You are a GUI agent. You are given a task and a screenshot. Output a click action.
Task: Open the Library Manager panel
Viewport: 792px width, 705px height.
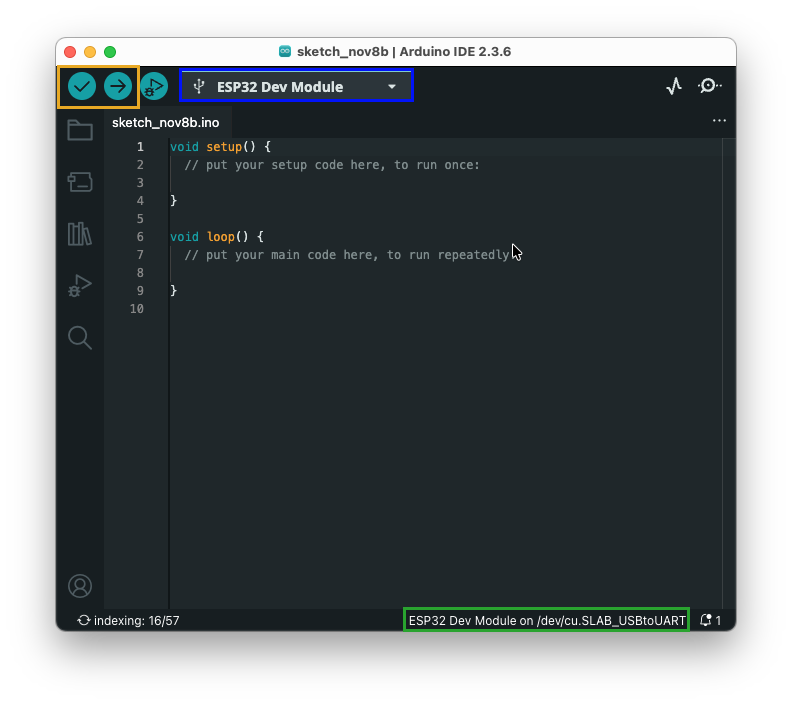(x=80, y=234)
